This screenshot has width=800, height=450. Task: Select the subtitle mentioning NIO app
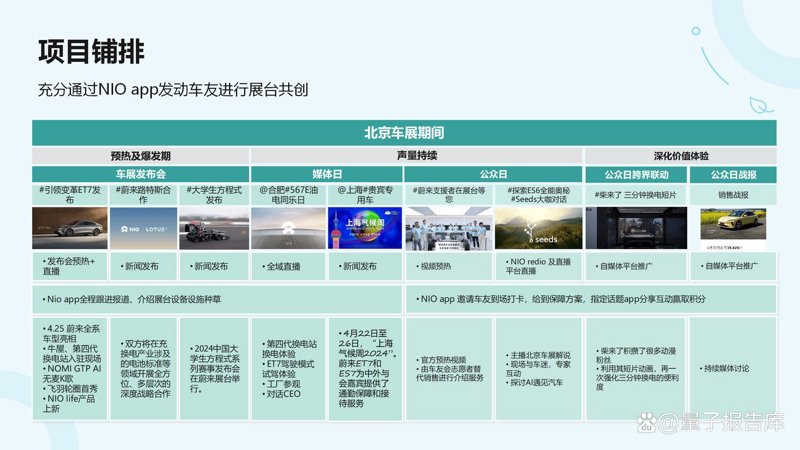(173, 90)
